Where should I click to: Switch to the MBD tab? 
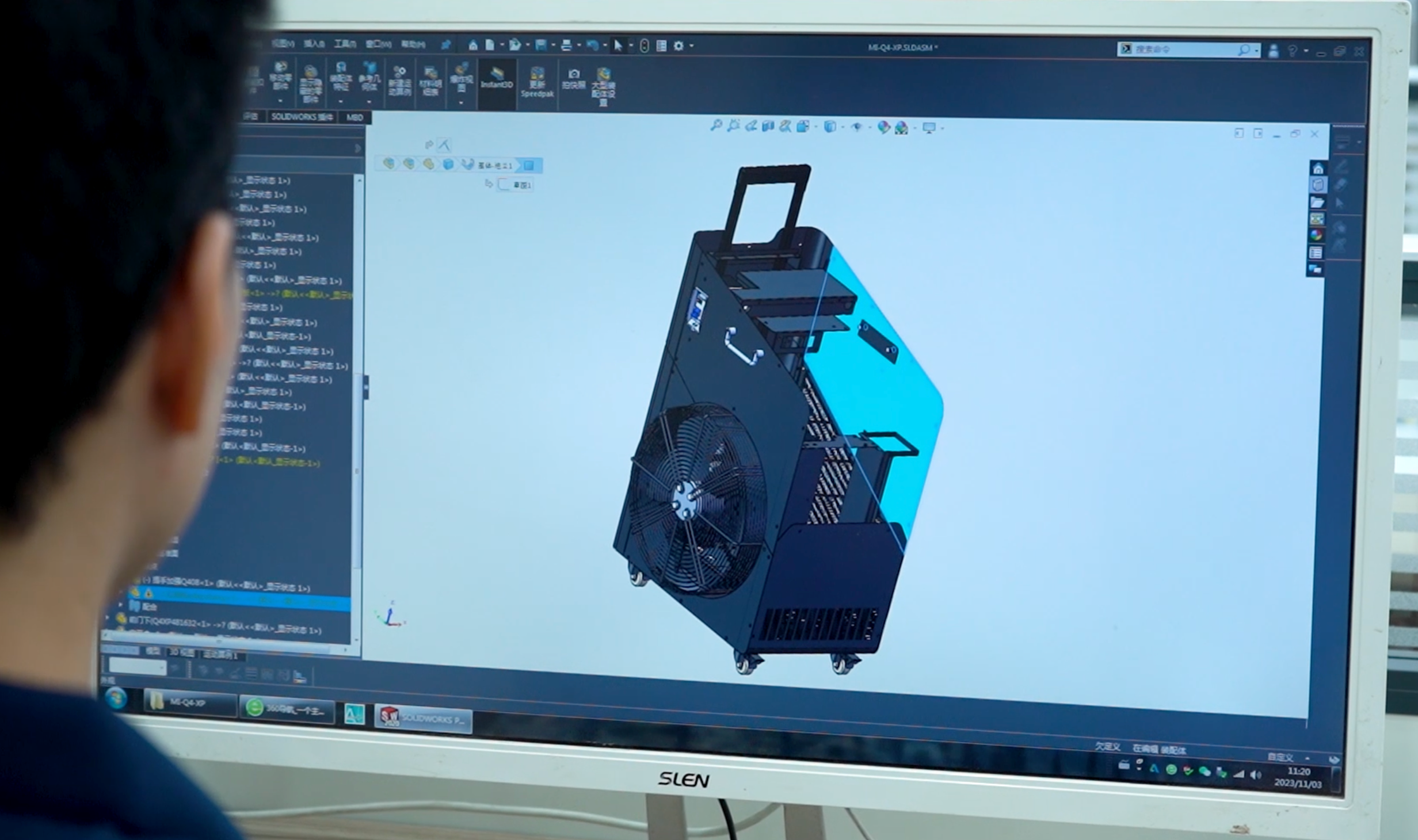(354, 117)
